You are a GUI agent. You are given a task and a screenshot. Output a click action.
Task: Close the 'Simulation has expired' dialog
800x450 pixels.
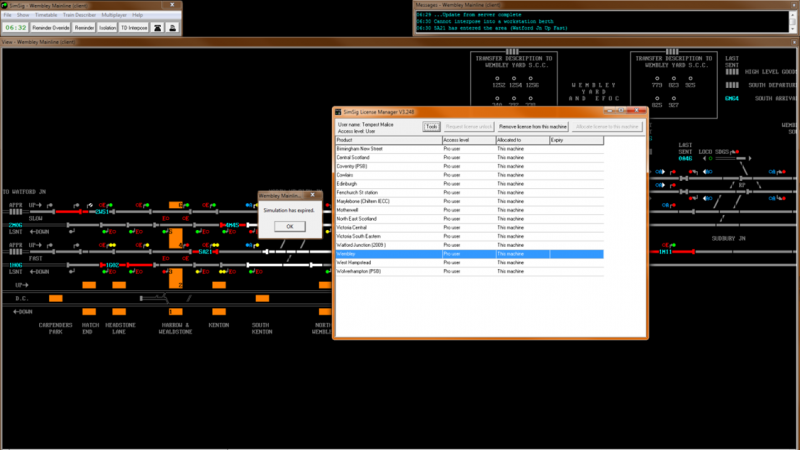(313, 195)
